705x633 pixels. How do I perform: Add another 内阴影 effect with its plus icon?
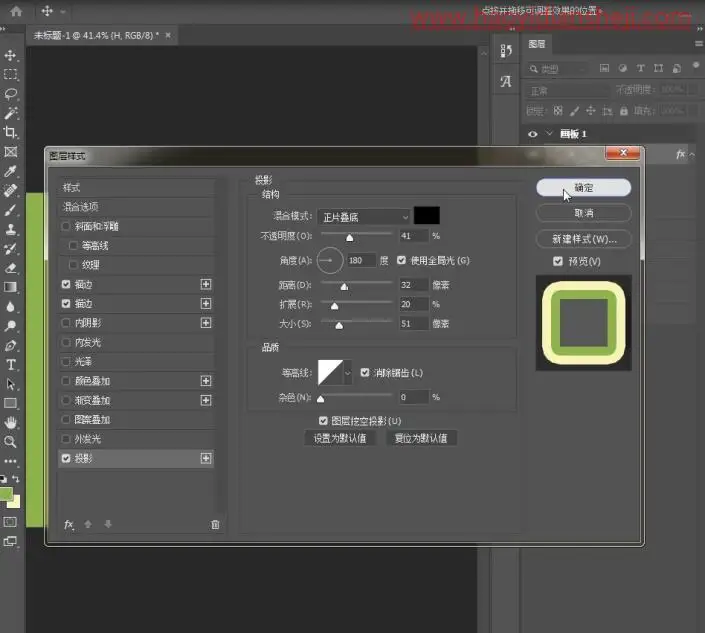(206, 323)
